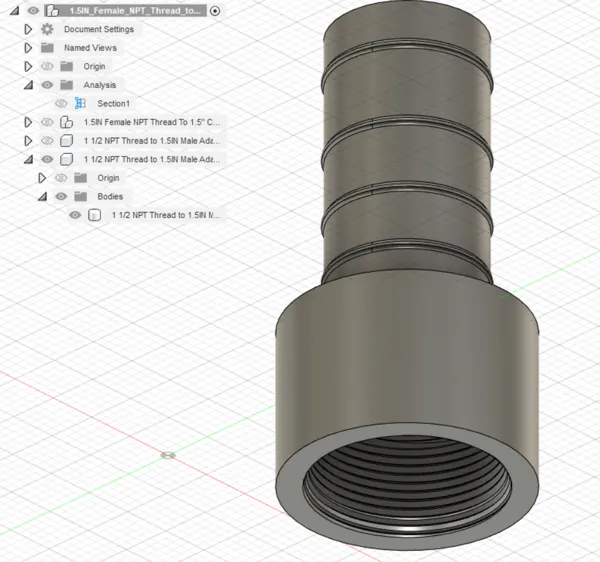The width and height of the screenshot is (600, 562).
Task: Collapse the root 1.5IN_Female_NPT_Thread_to component
Action: 15,11
